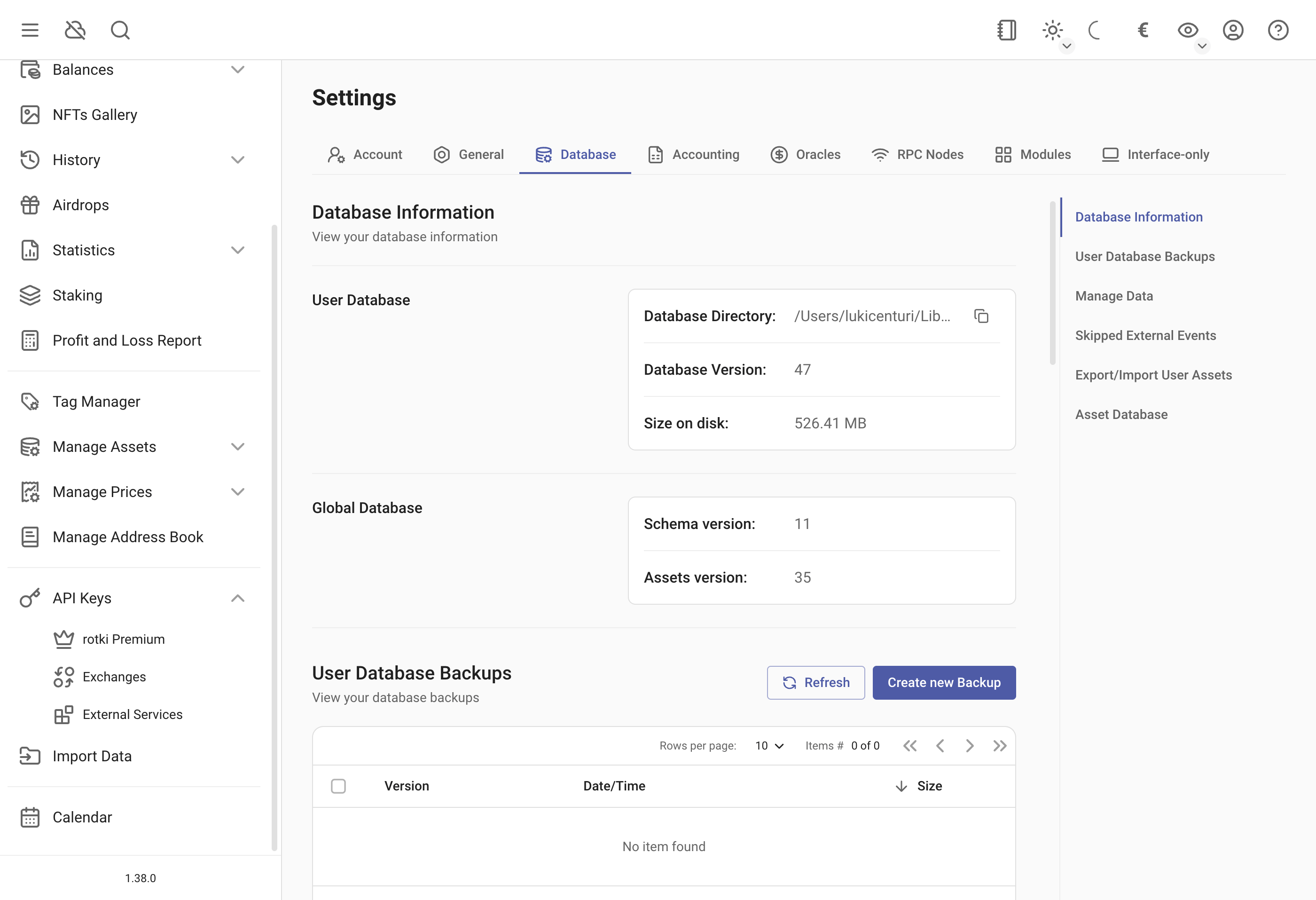1316x900 pixels.
Task: Click the truncated database directory path text
Action: point(872,316)
